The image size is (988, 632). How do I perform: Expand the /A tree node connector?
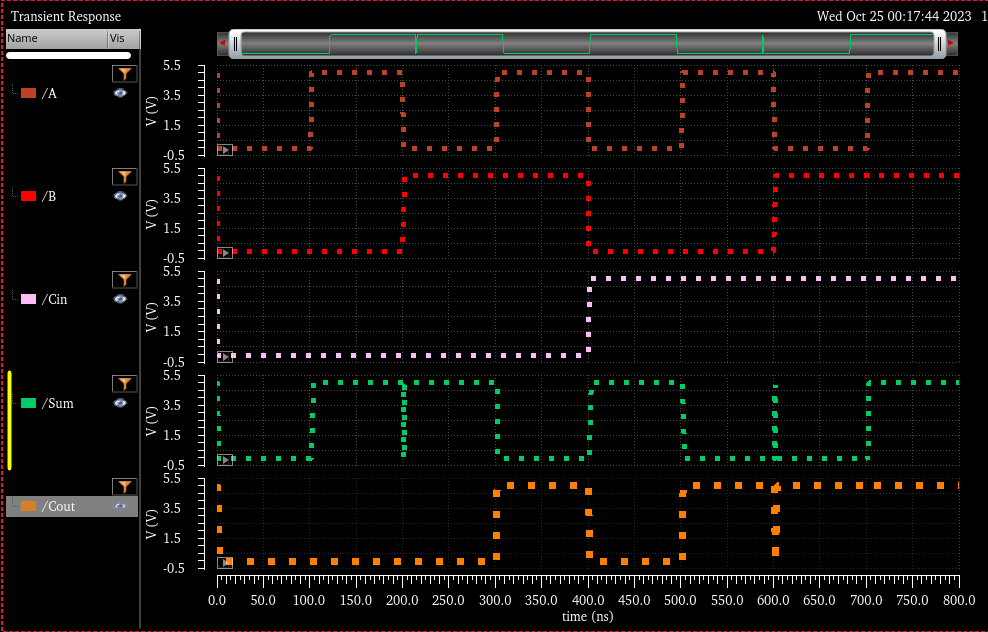click(14, 93)
